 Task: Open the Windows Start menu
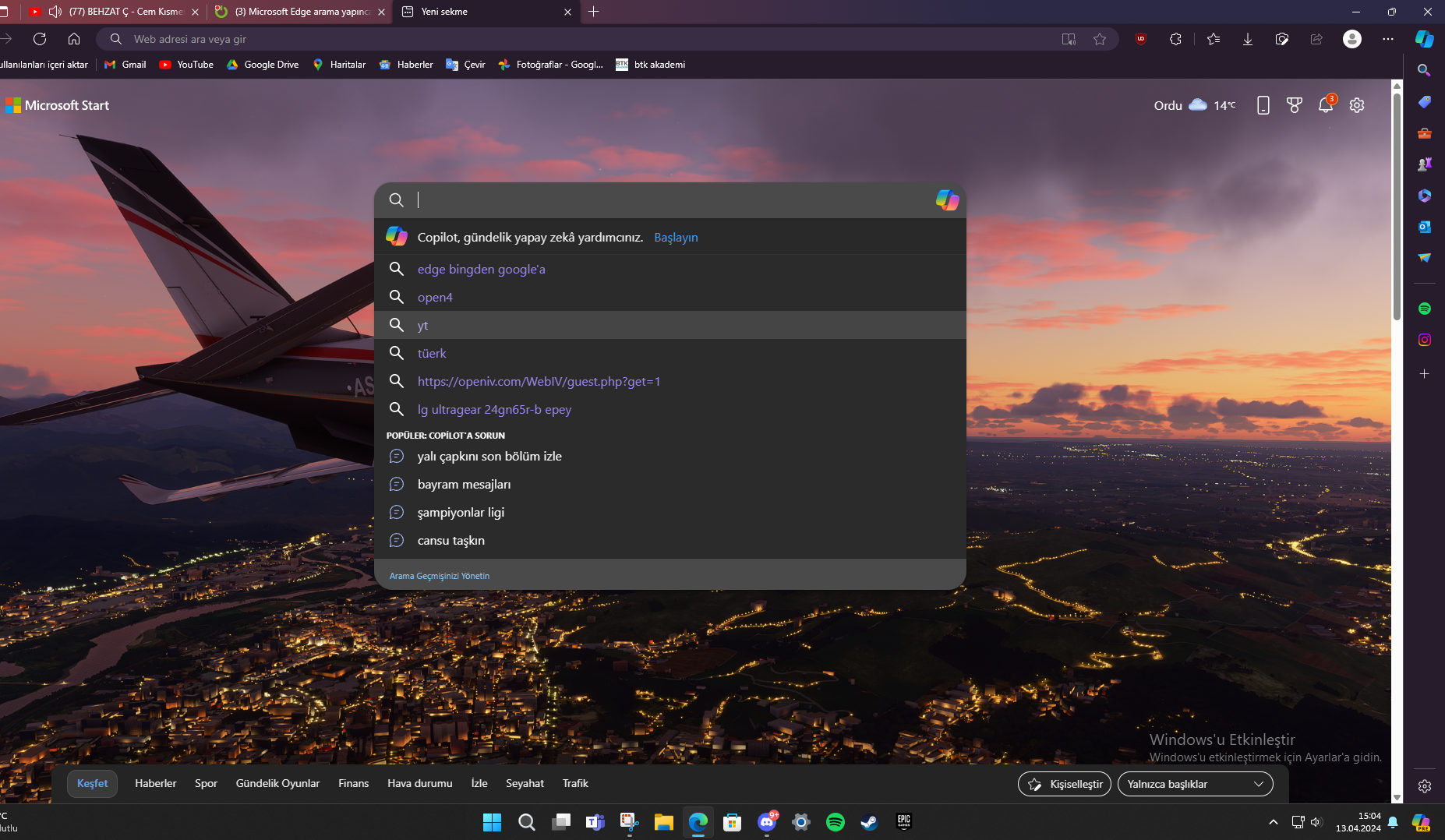click(493, 822)
